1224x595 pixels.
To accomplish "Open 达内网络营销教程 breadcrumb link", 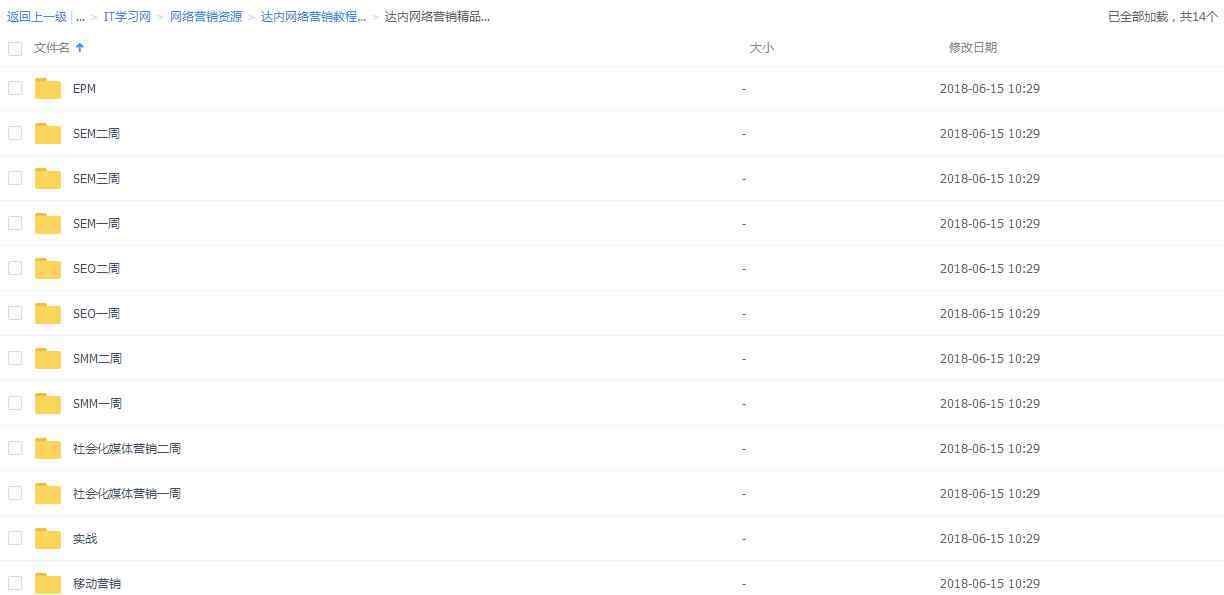I will point(313,17).
